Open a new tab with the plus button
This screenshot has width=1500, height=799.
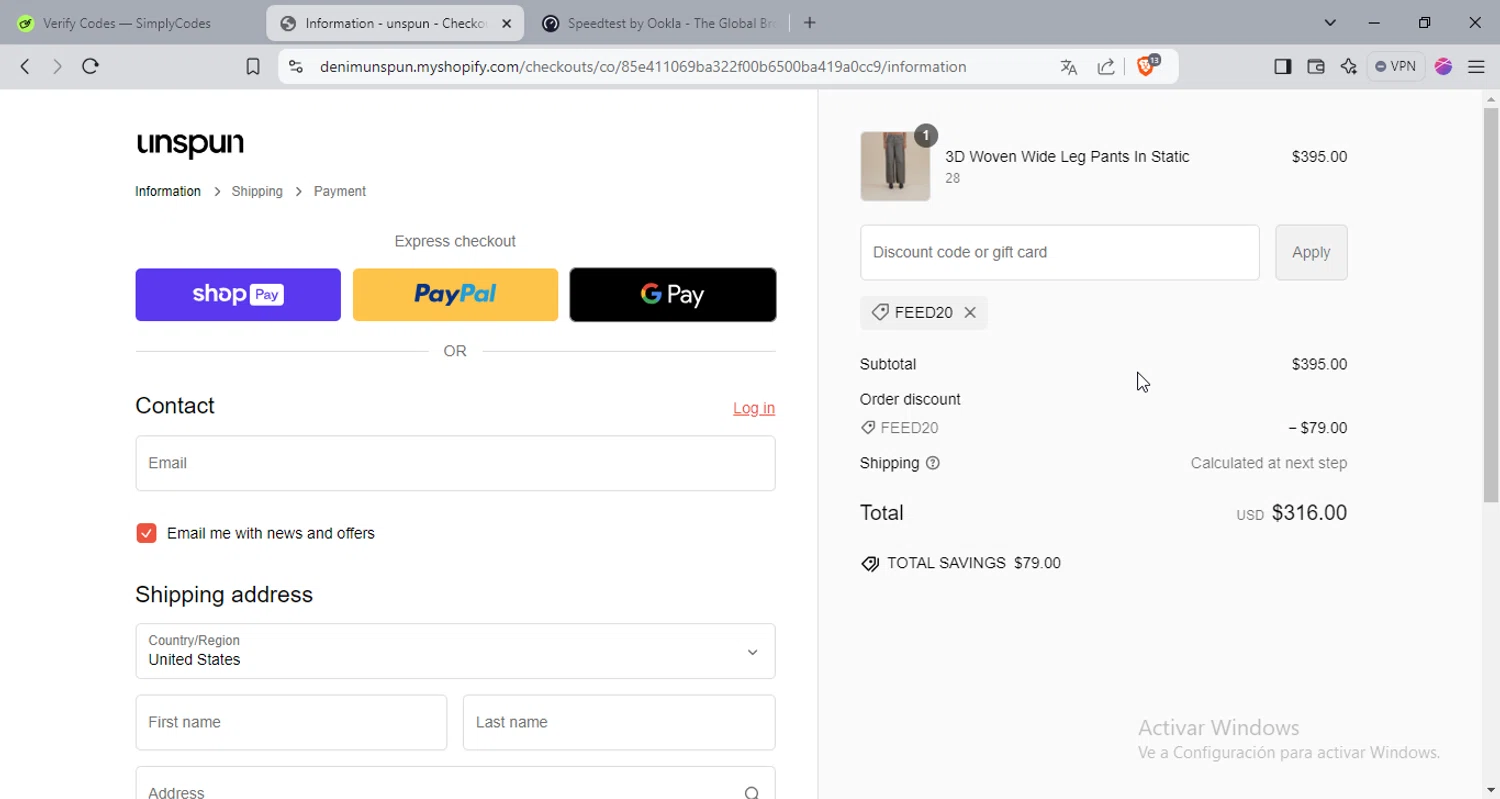click(810, 23)
